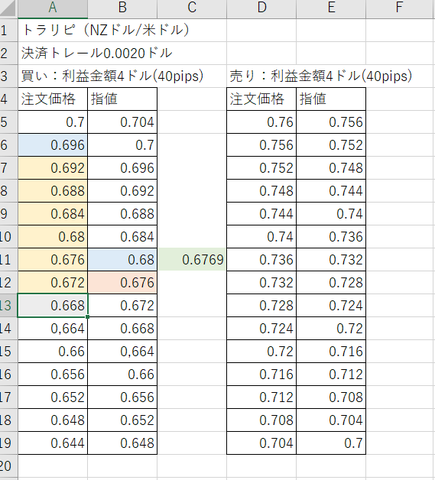
Task: Click '指値' header in column B
Action: pyautogui.click(x=122, y=99)
